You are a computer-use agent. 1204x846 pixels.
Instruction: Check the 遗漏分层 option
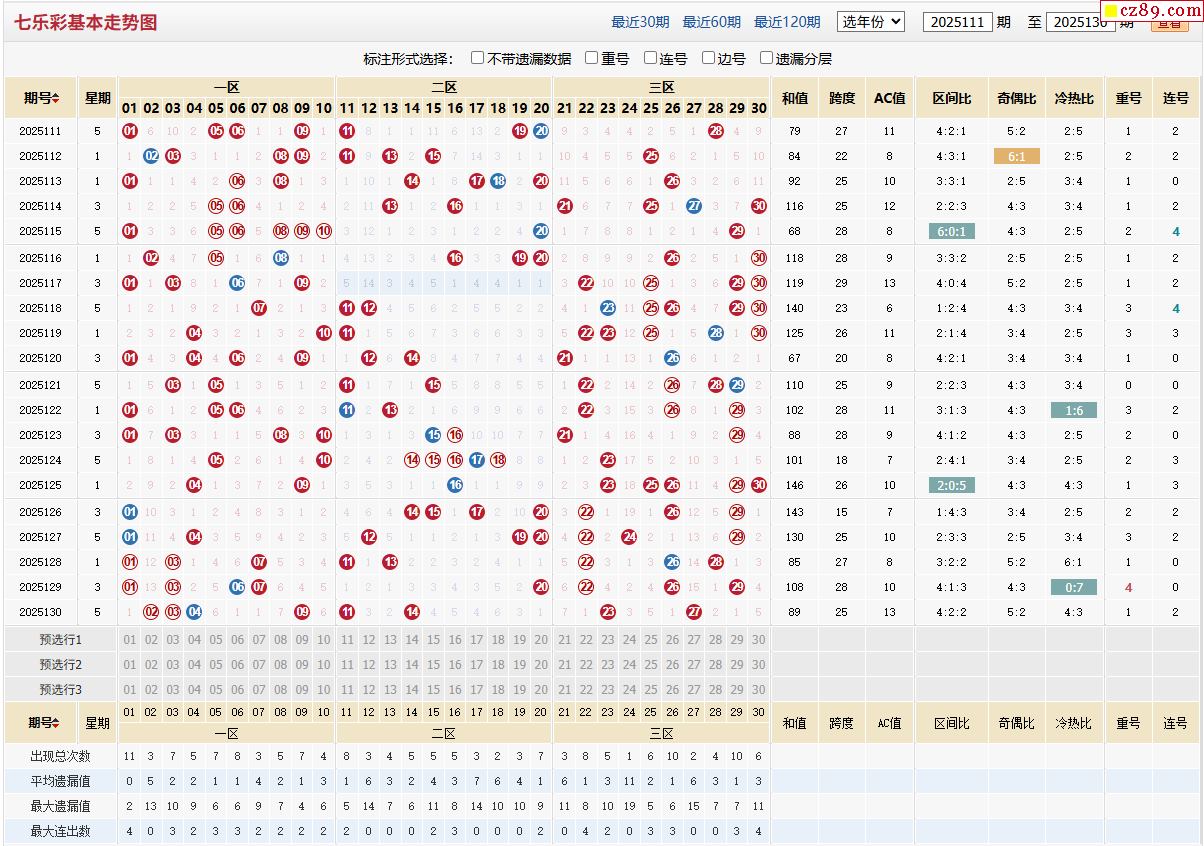tap(767, 58)
